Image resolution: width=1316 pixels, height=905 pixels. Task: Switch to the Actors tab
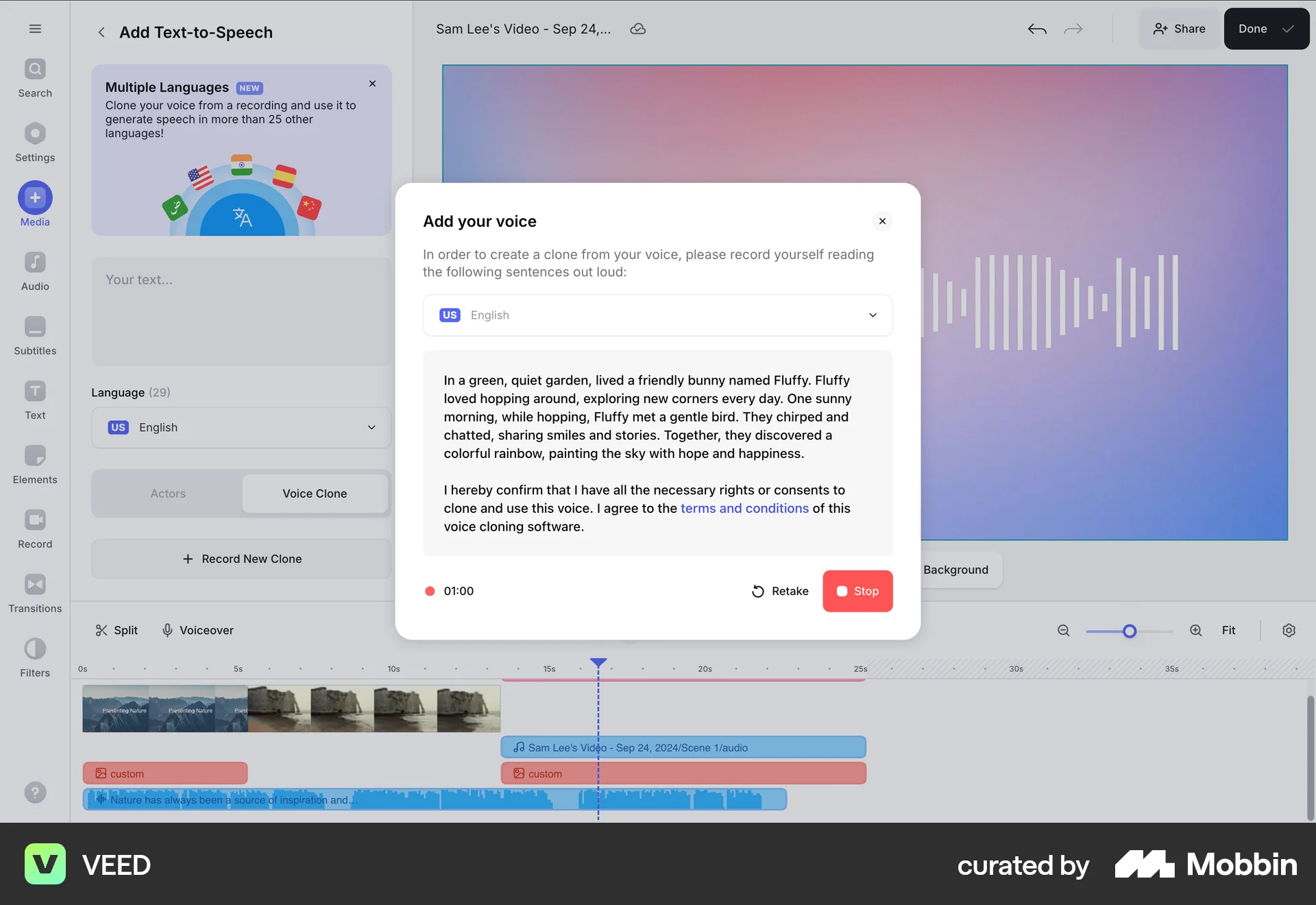click(x=167, y=493)
